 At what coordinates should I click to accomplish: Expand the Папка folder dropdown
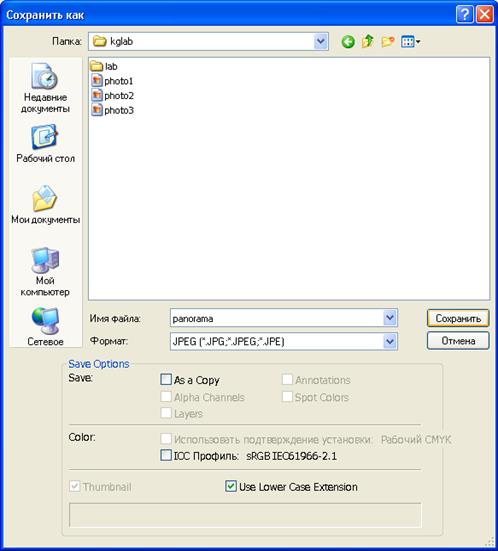pos(321,41)
